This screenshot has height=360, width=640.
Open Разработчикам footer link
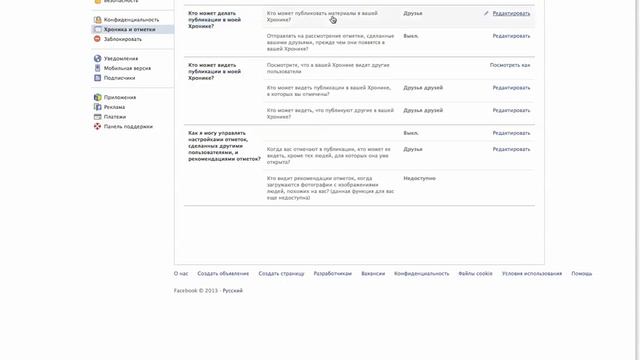coord(333,273)
